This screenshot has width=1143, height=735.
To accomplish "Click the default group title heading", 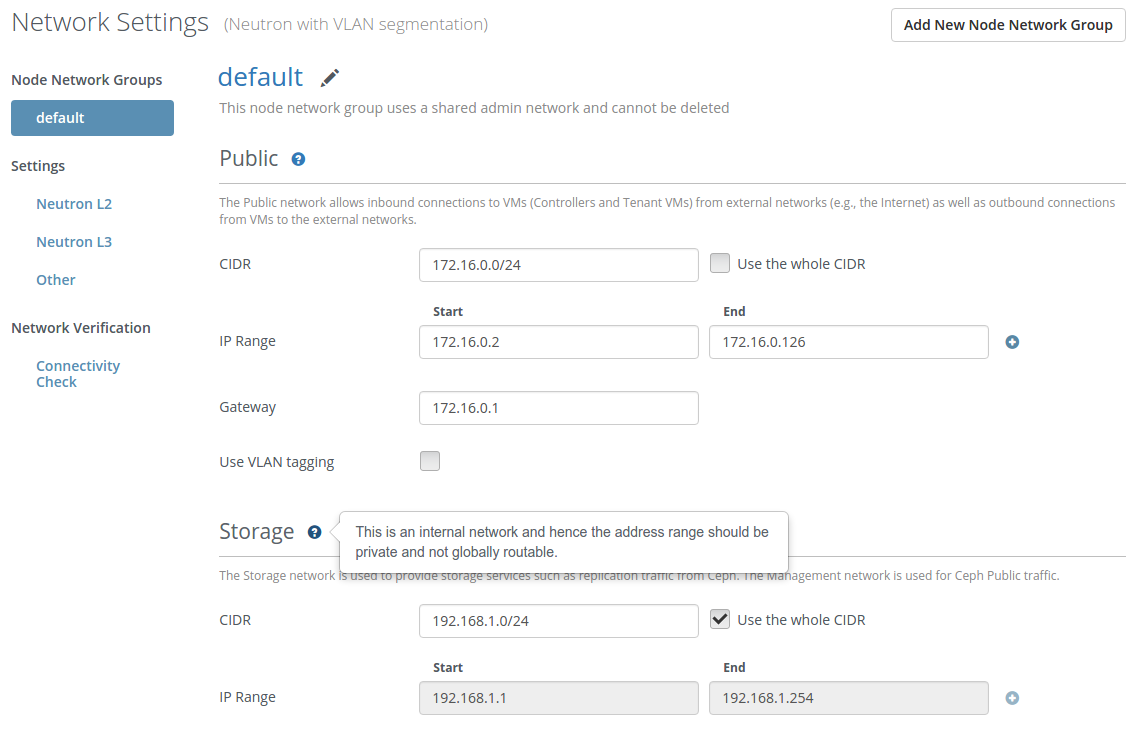I will pyautogui.click(x=260, y=78).
